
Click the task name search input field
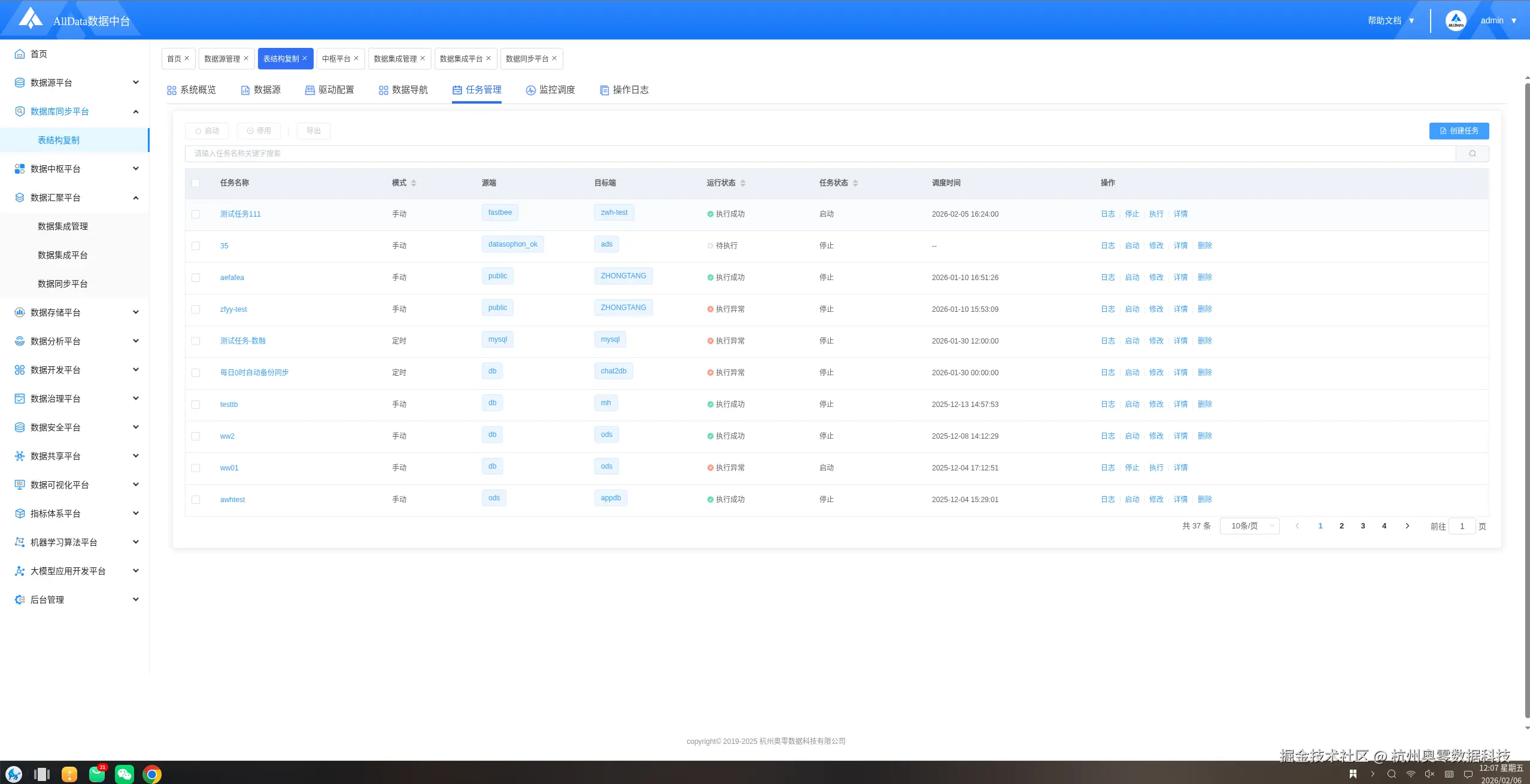click(x=820, y=154)
